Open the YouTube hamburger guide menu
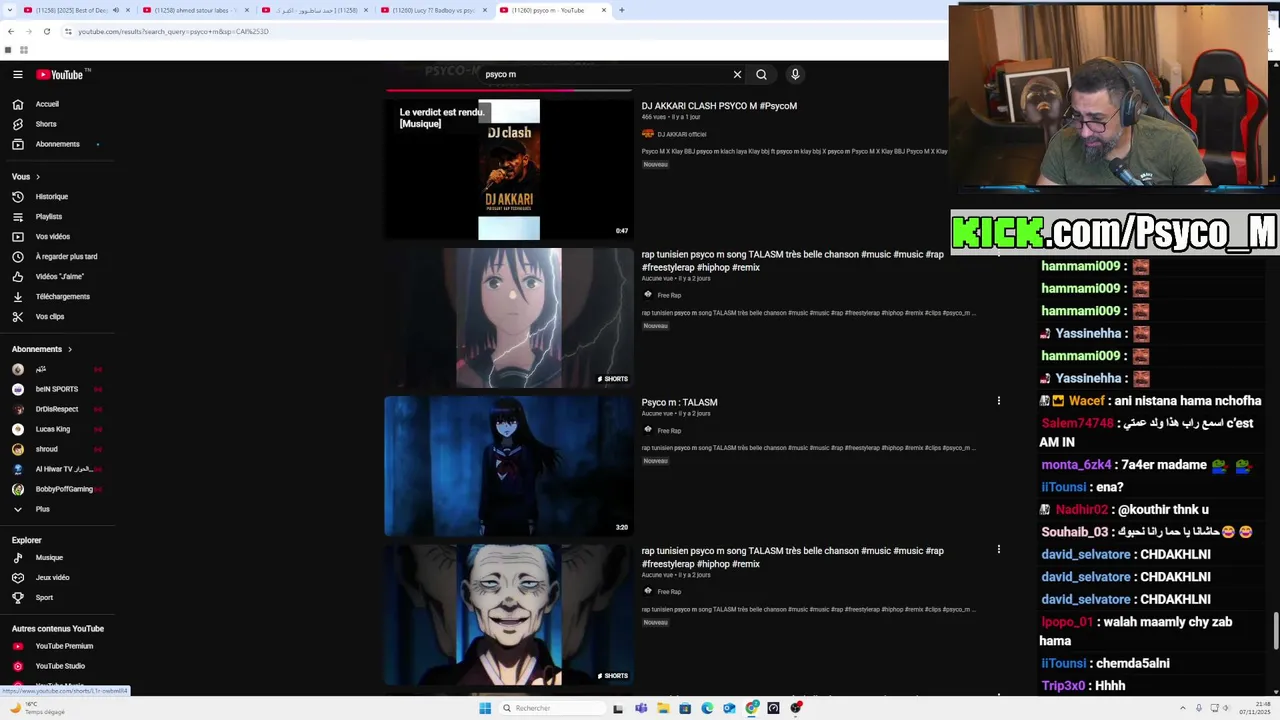1280x720 pixels. [18, 74]
